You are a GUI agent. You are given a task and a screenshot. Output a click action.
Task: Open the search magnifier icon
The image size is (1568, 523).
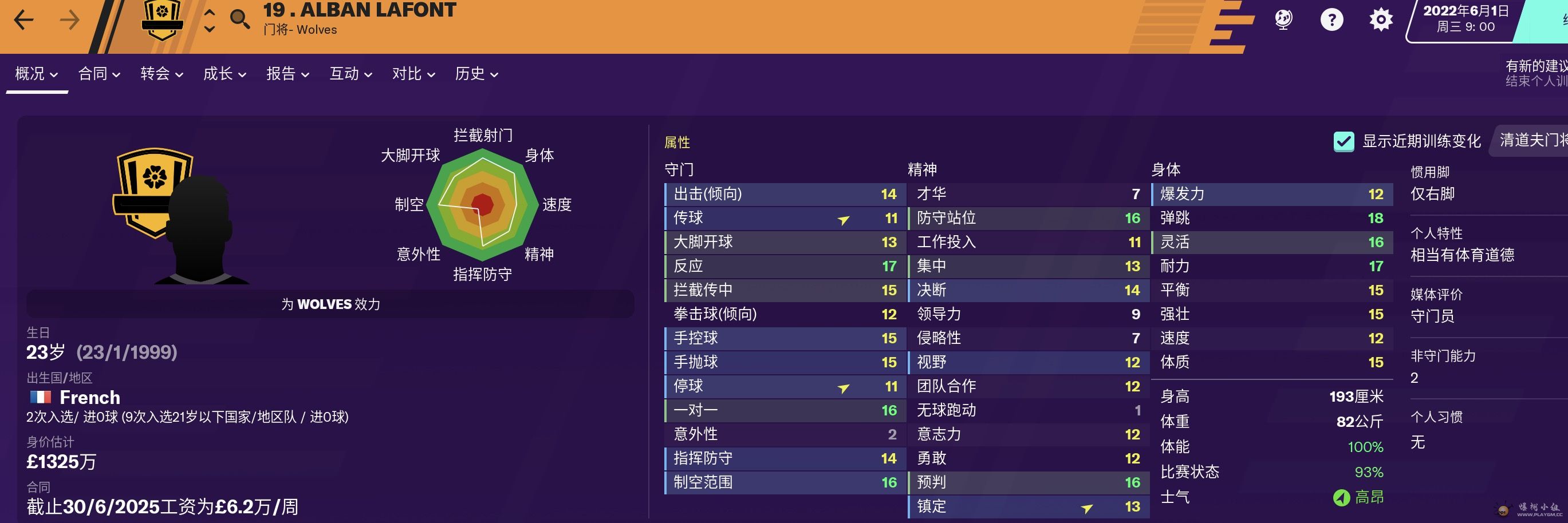point(239,19)
